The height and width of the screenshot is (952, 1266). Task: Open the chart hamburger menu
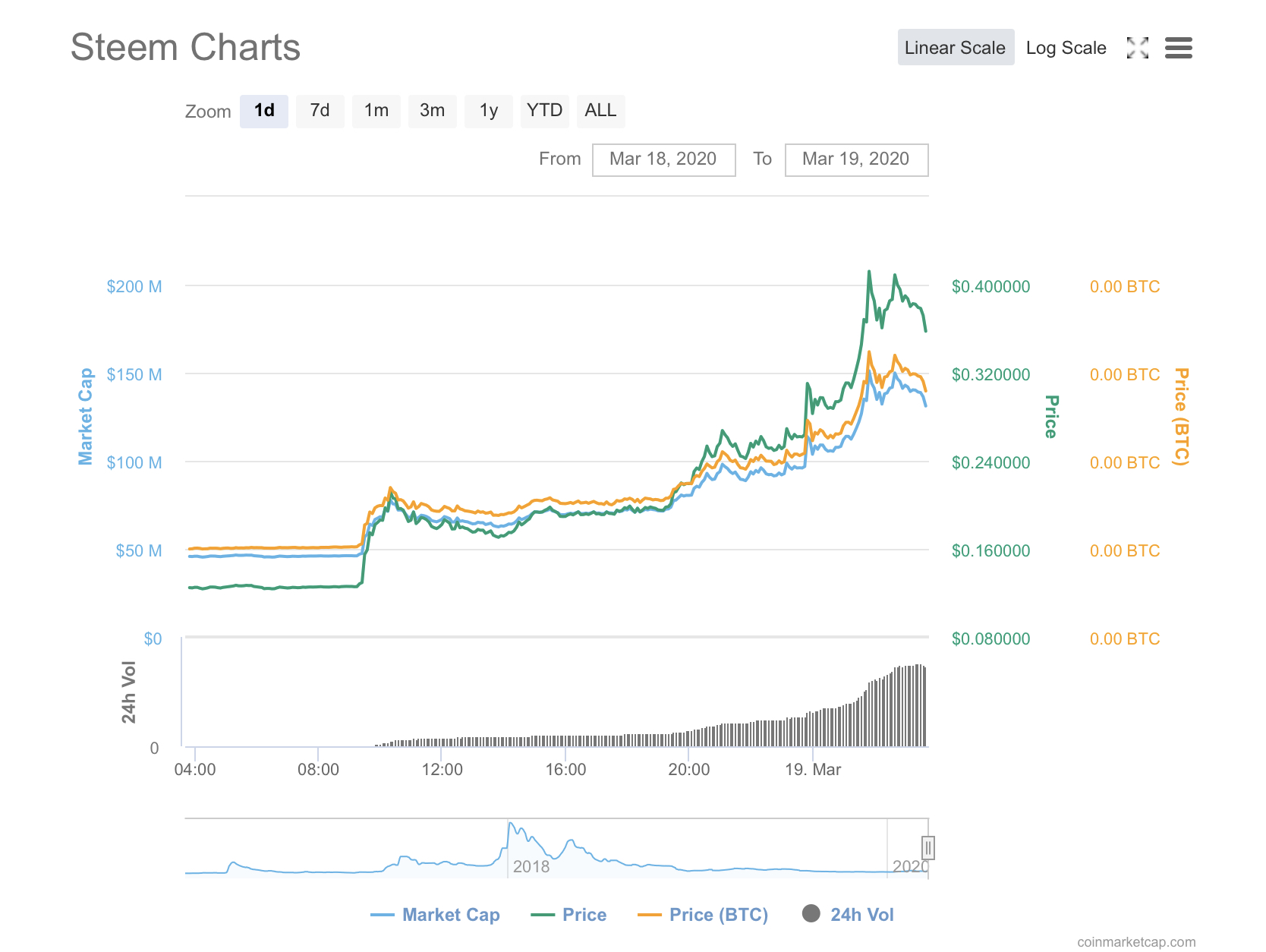click(x=1179, y=48)
